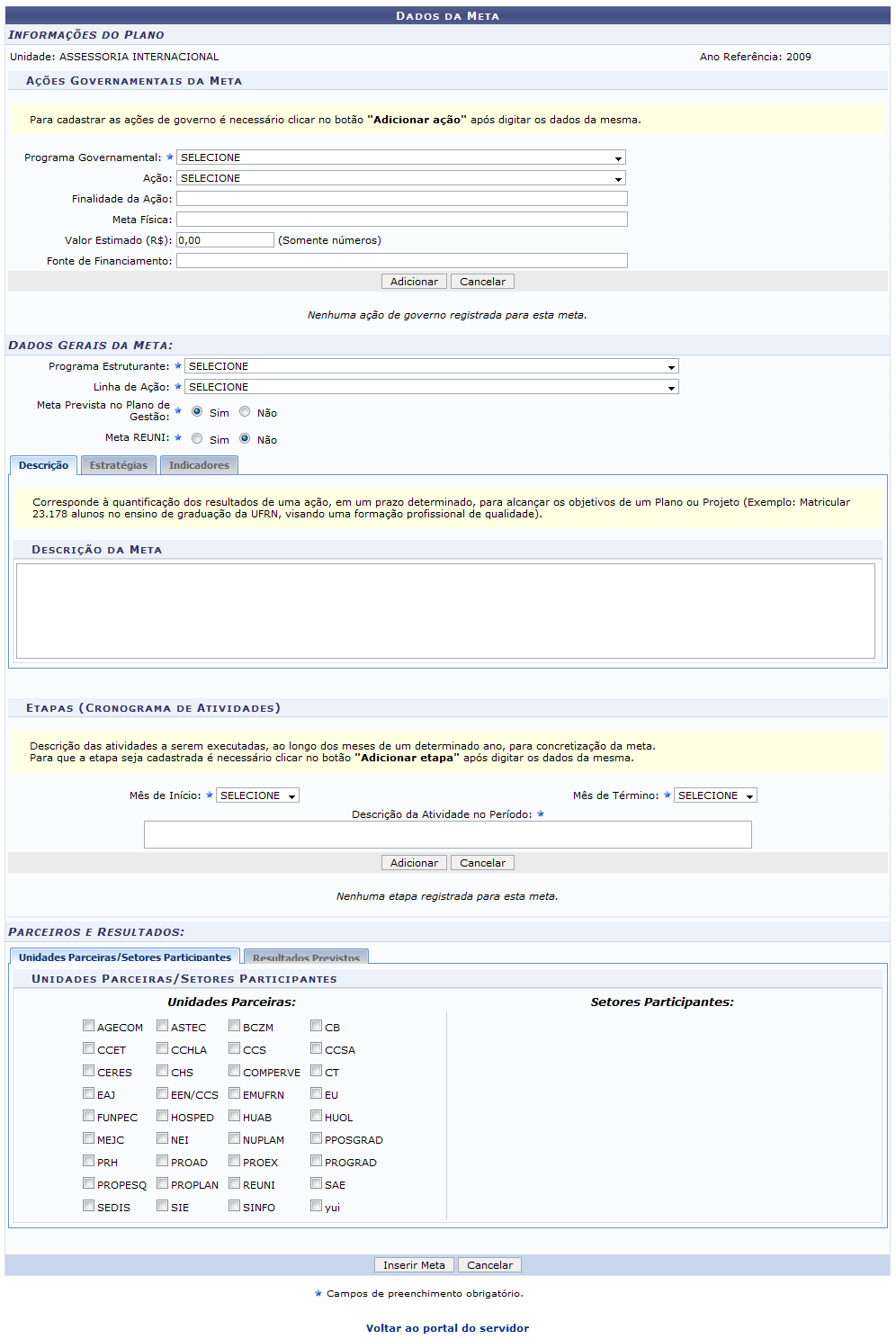Click the Inserir Meta button
This screenshot has width=896, height=1339.
point(414,1265)
